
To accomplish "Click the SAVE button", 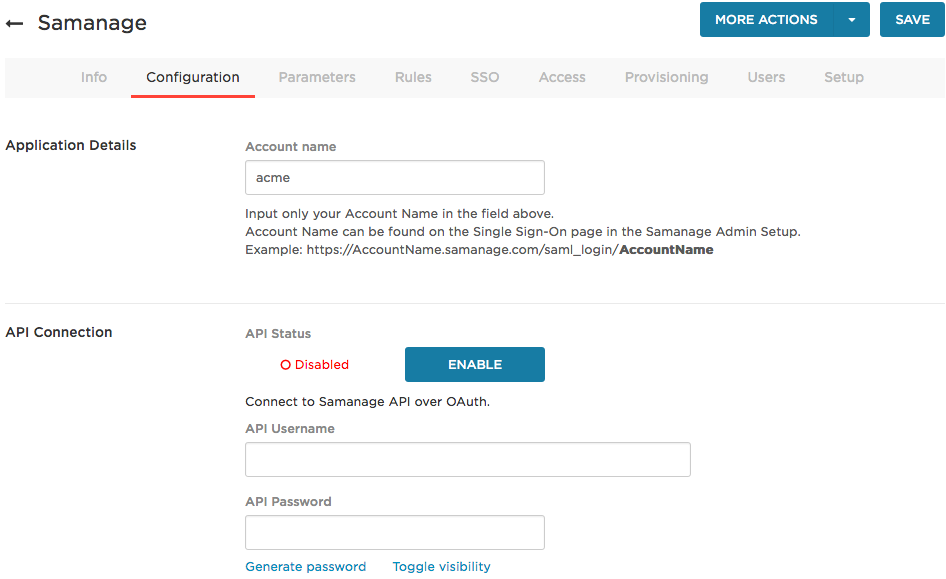I will [911, 19].
